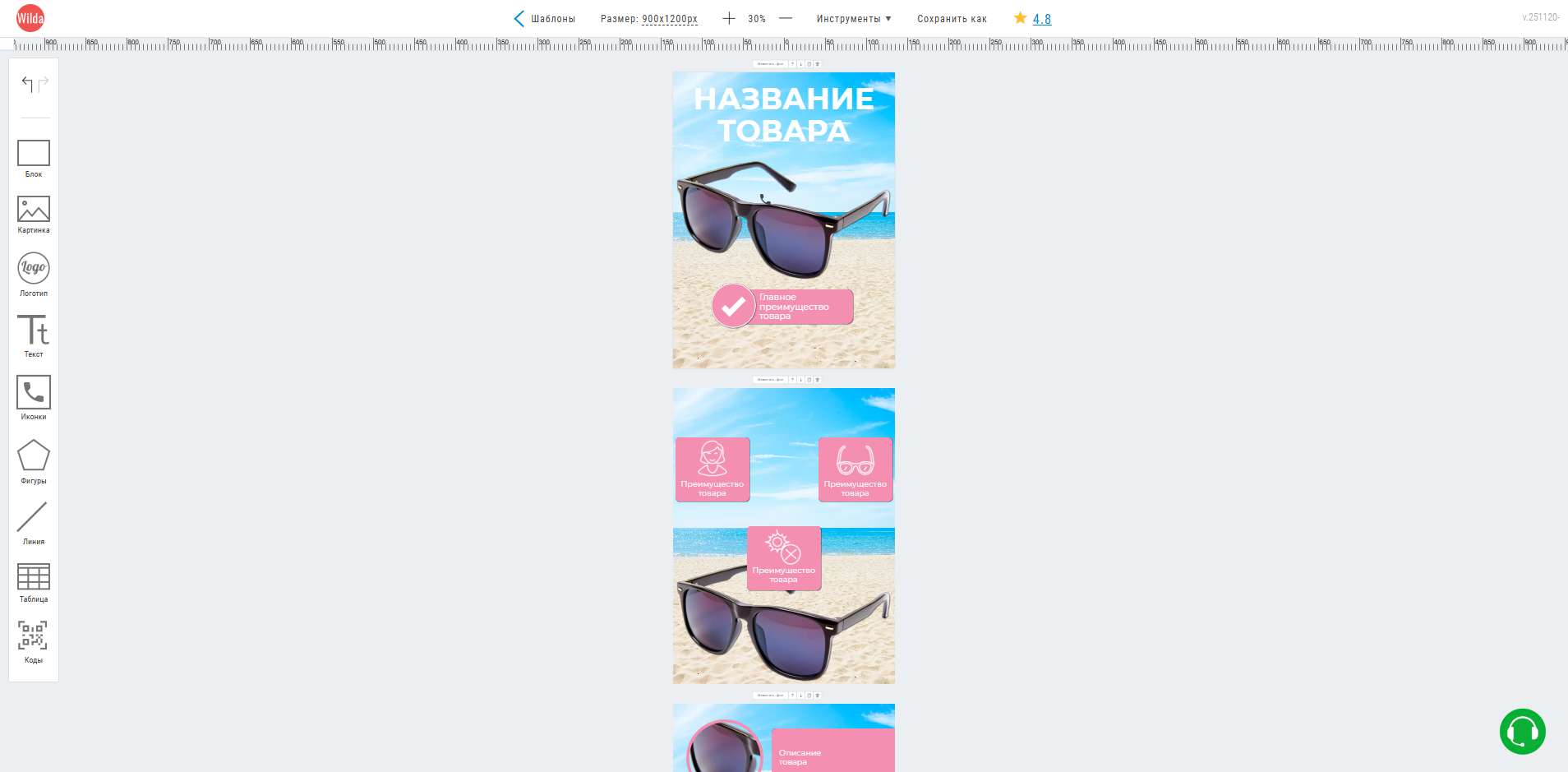Select the Главное преимущество товара text

[x=794, y=307]
